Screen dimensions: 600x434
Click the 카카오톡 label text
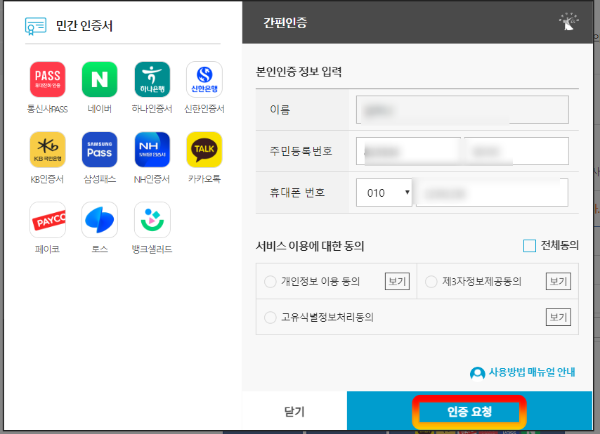204,179
